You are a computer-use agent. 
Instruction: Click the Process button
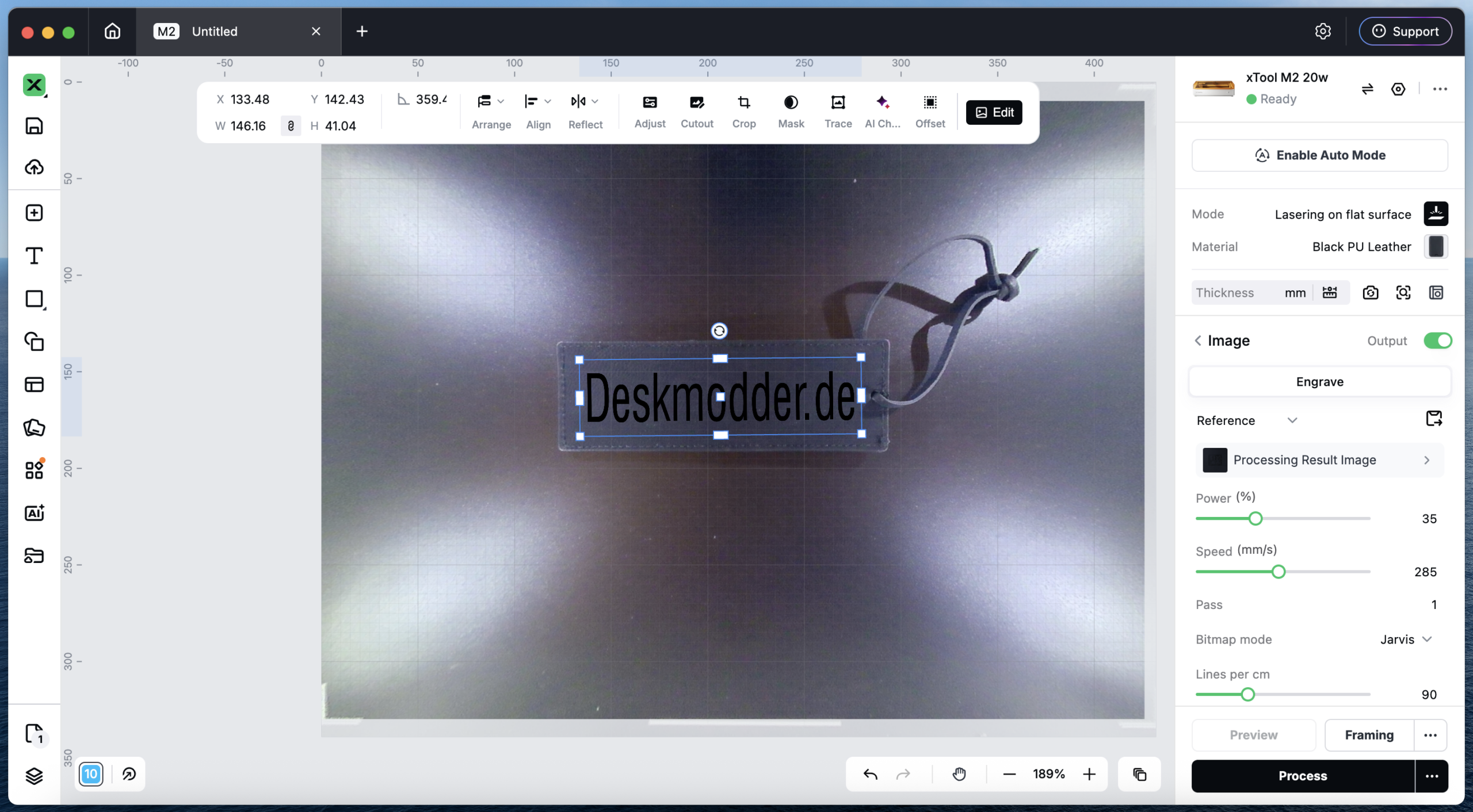coord(1303,776)
